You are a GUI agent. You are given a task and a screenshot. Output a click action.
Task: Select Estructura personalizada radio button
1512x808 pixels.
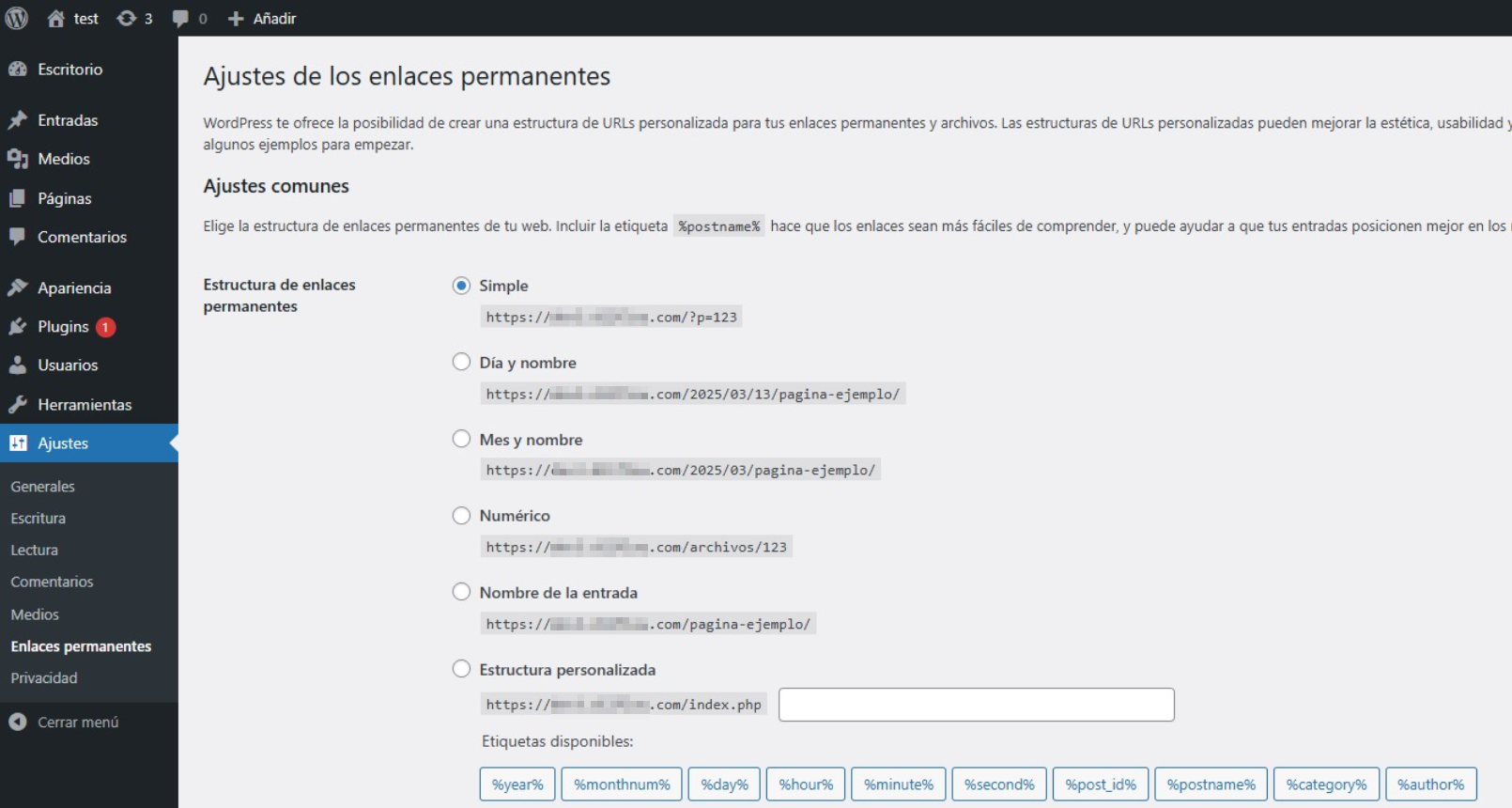[461, 669]
